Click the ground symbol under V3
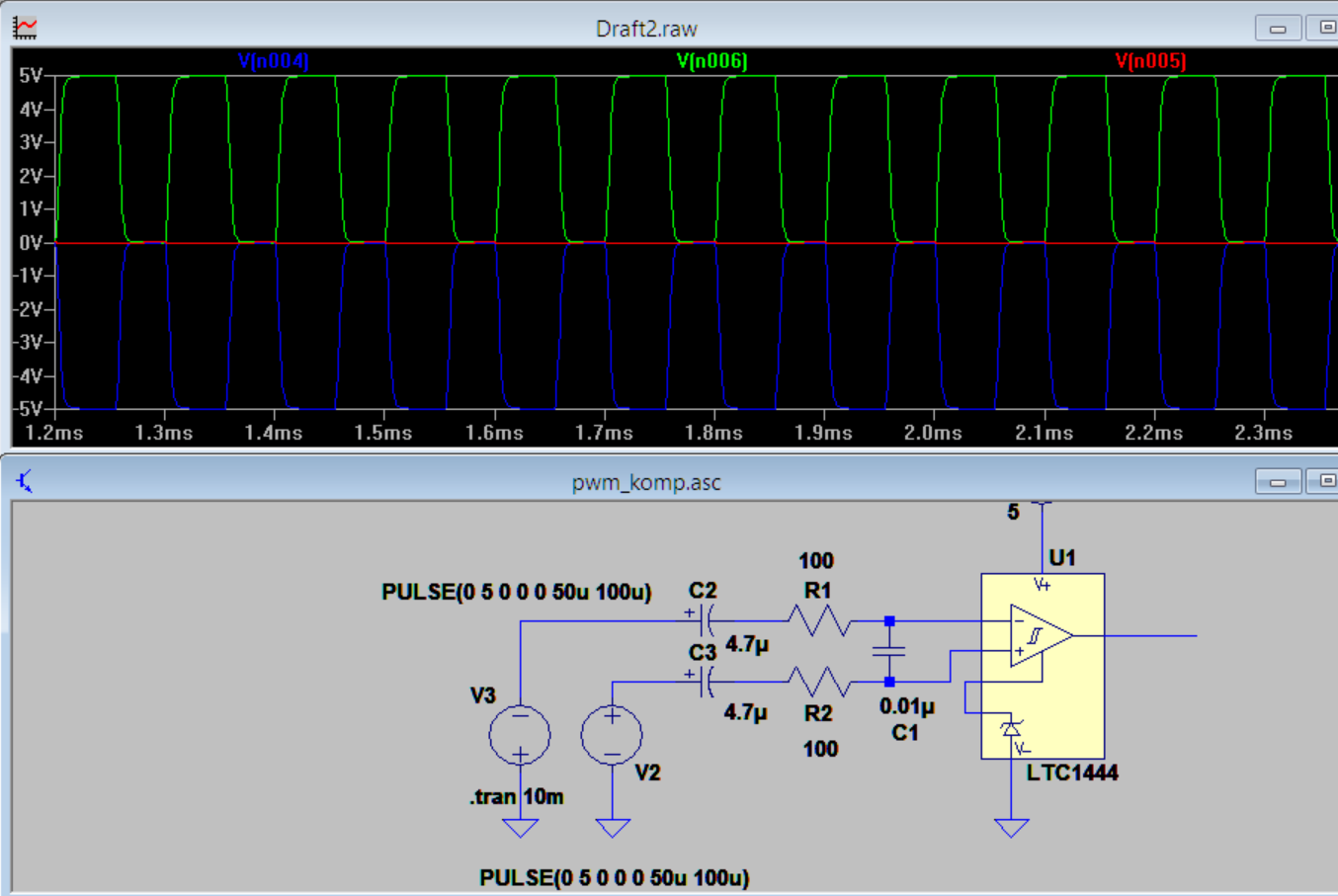This screenshot has width=1338, height=896. coord(520,828)
